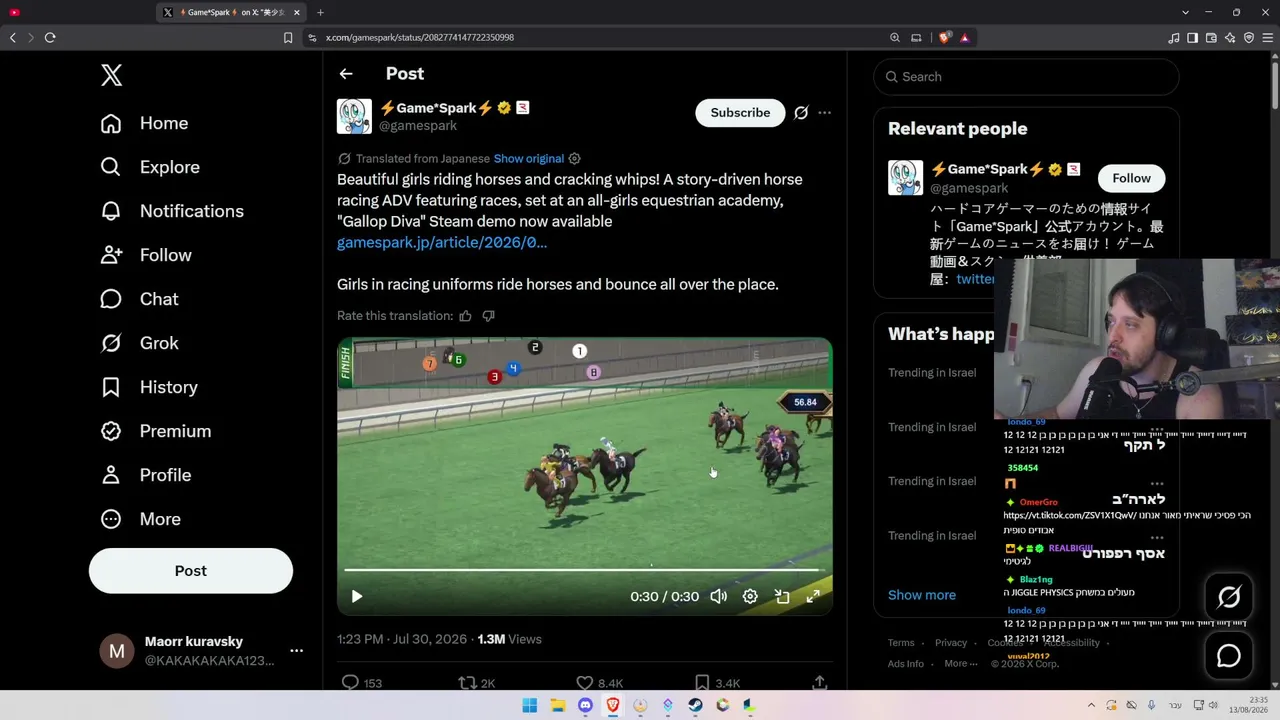Click the Grok explain icon beside Subscribe
This screenshot has height=720, width=1280.
tap(801, 113)
